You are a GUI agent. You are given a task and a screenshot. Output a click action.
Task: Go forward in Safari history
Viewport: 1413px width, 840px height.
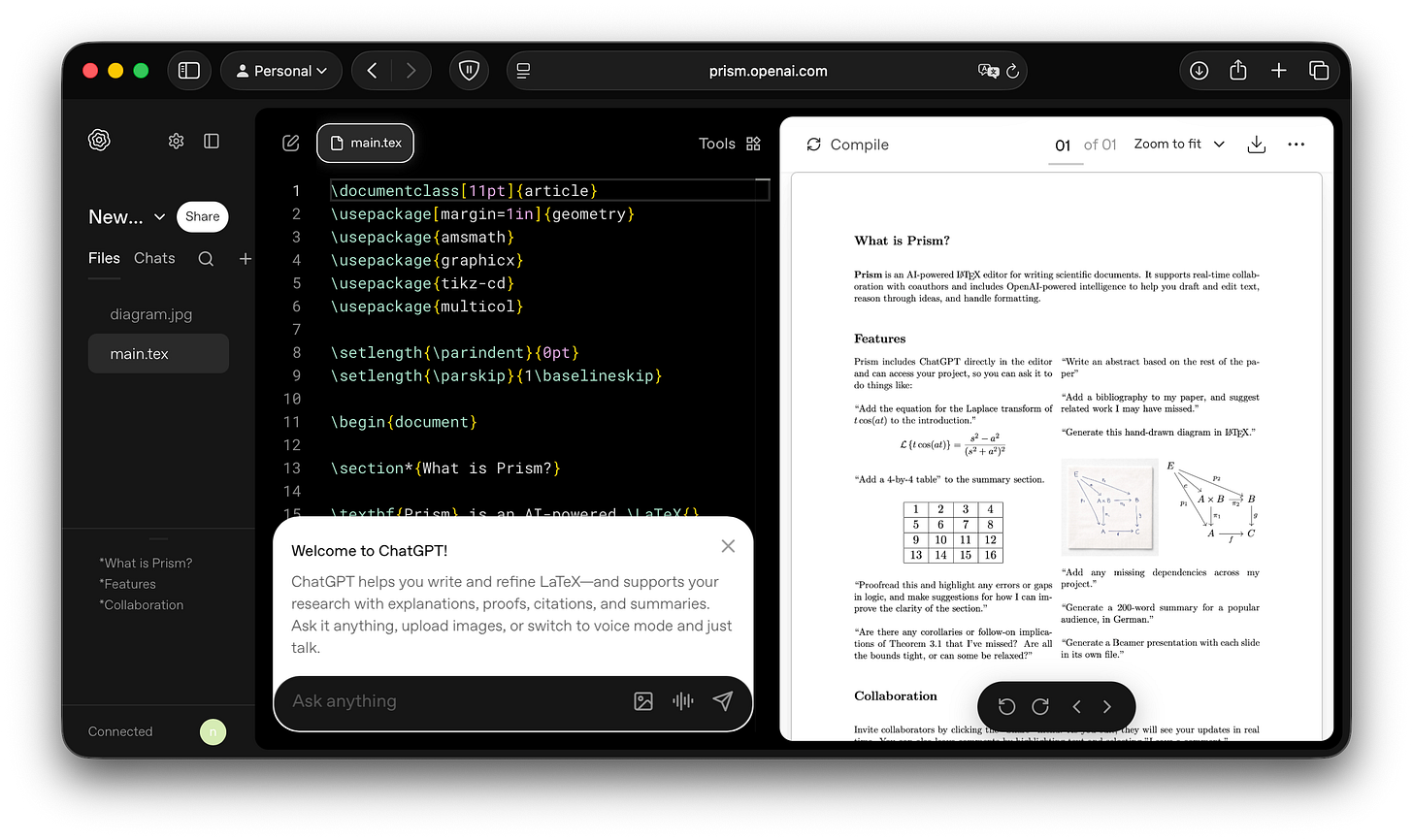click(411, 71)
